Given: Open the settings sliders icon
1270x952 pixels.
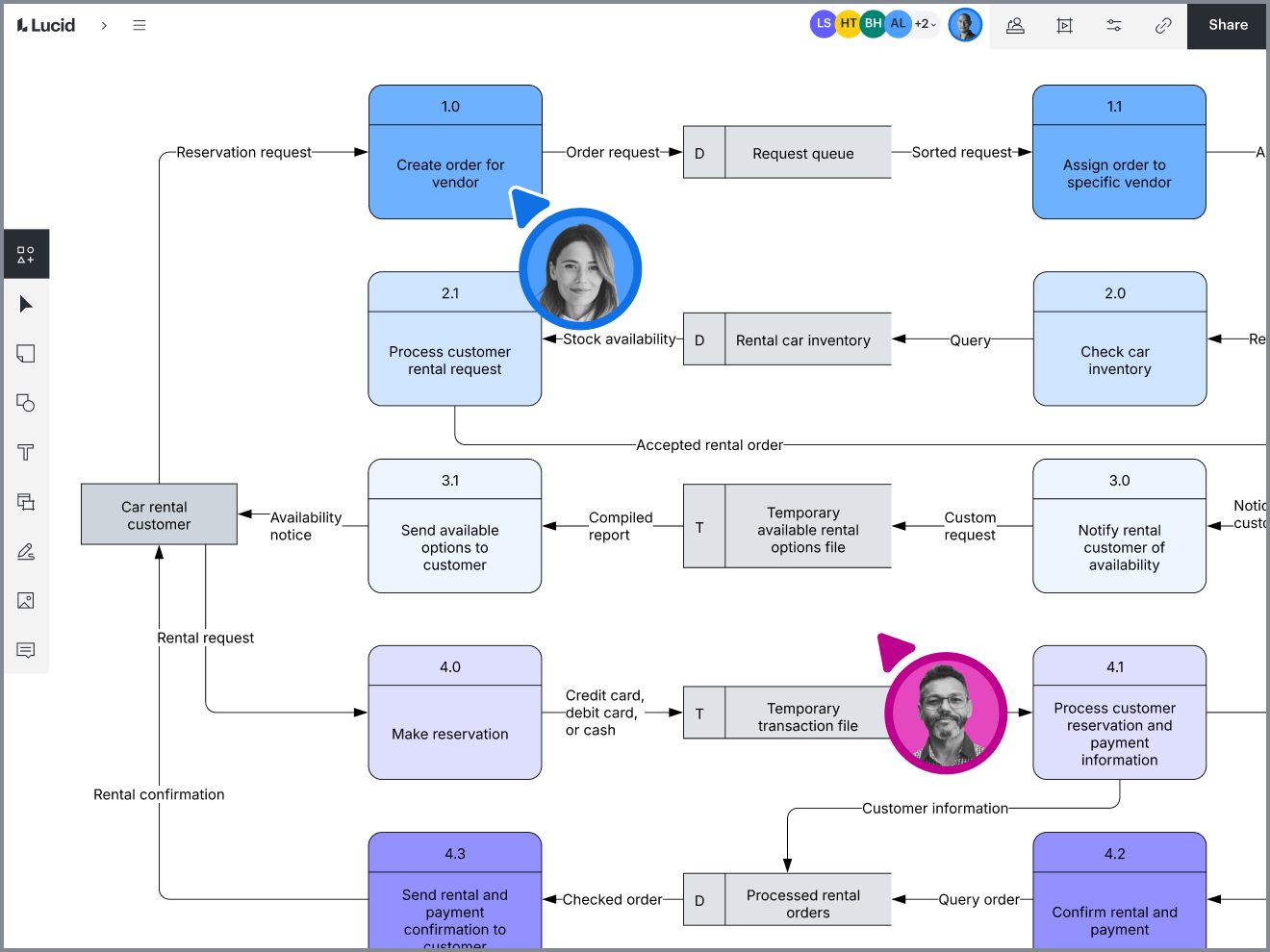Looking at the screenshot, I should (x=1114, y=26).
